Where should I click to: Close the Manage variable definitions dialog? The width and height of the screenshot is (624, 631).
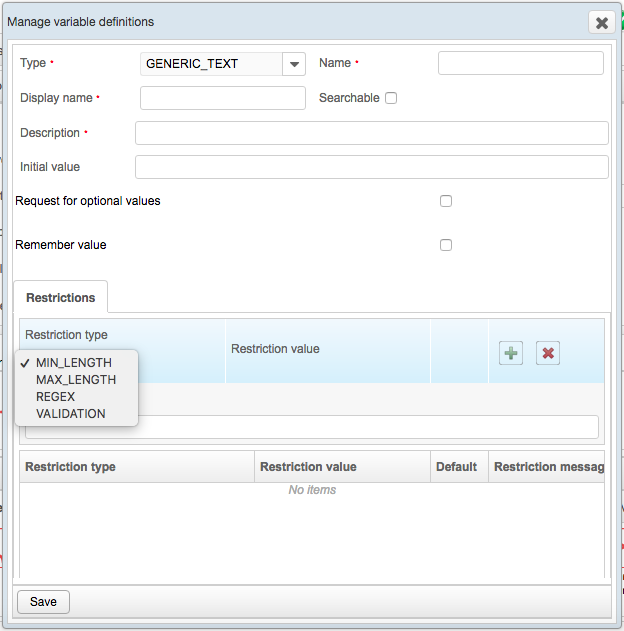coord(601,23)
